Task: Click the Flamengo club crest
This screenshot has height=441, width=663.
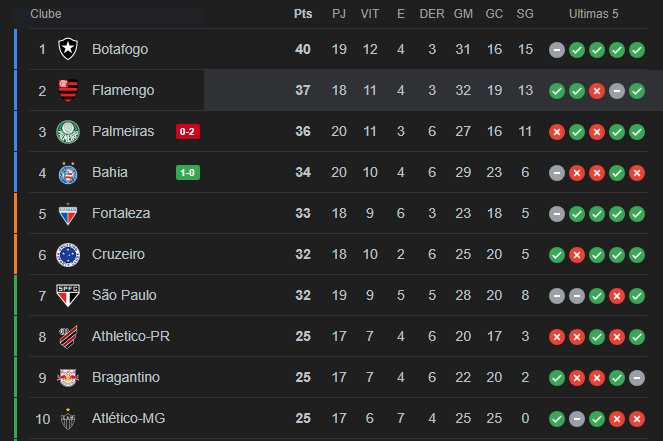Action: click(x=68, y=90)
